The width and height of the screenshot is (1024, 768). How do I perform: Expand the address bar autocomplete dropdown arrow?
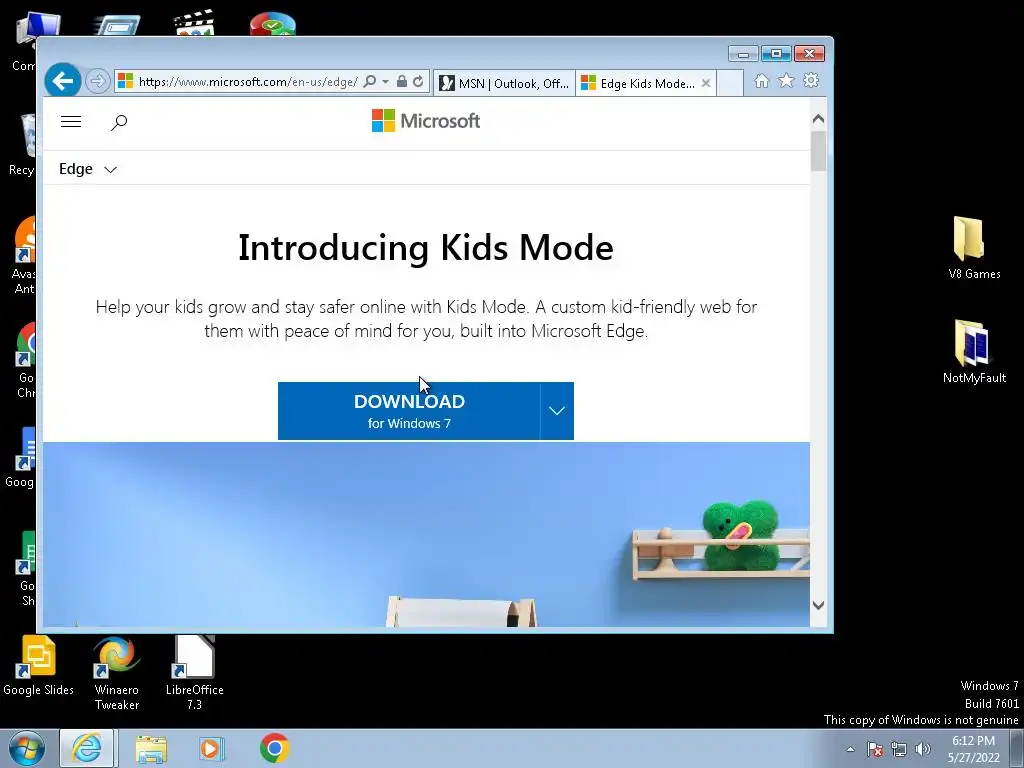point(385,82)
